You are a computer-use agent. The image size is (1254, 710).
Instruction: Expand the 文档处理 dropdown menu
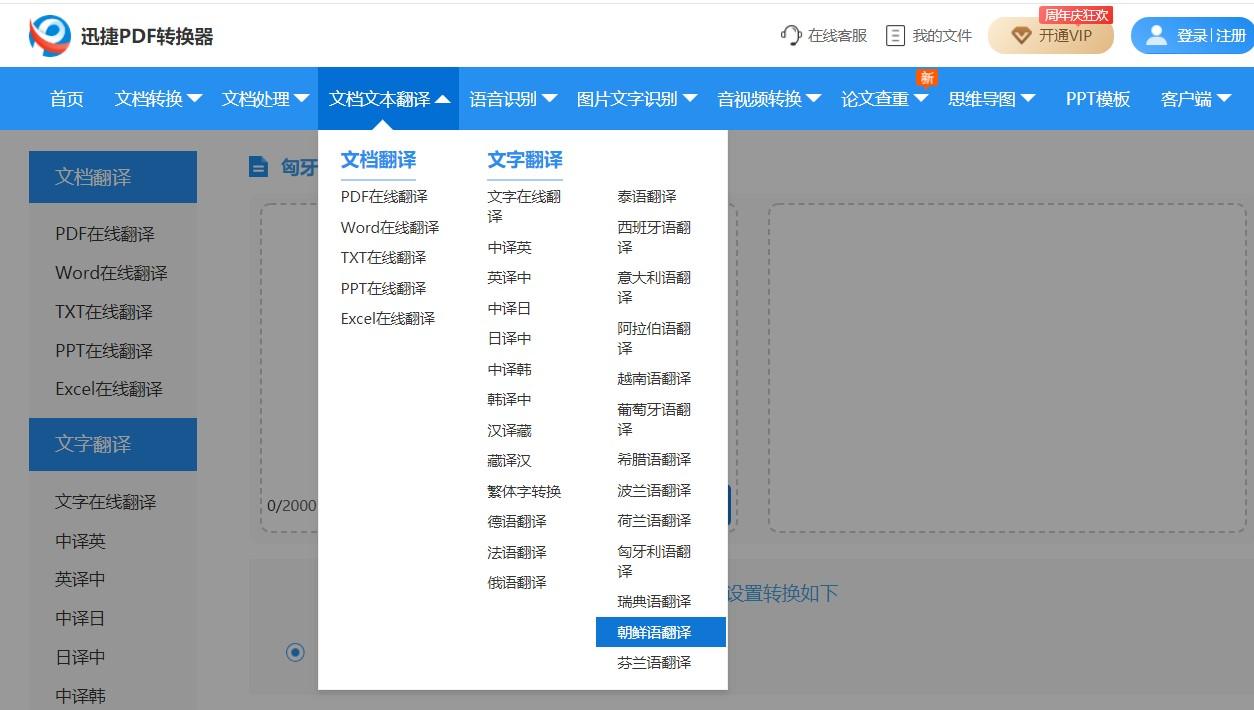point(265,99)
